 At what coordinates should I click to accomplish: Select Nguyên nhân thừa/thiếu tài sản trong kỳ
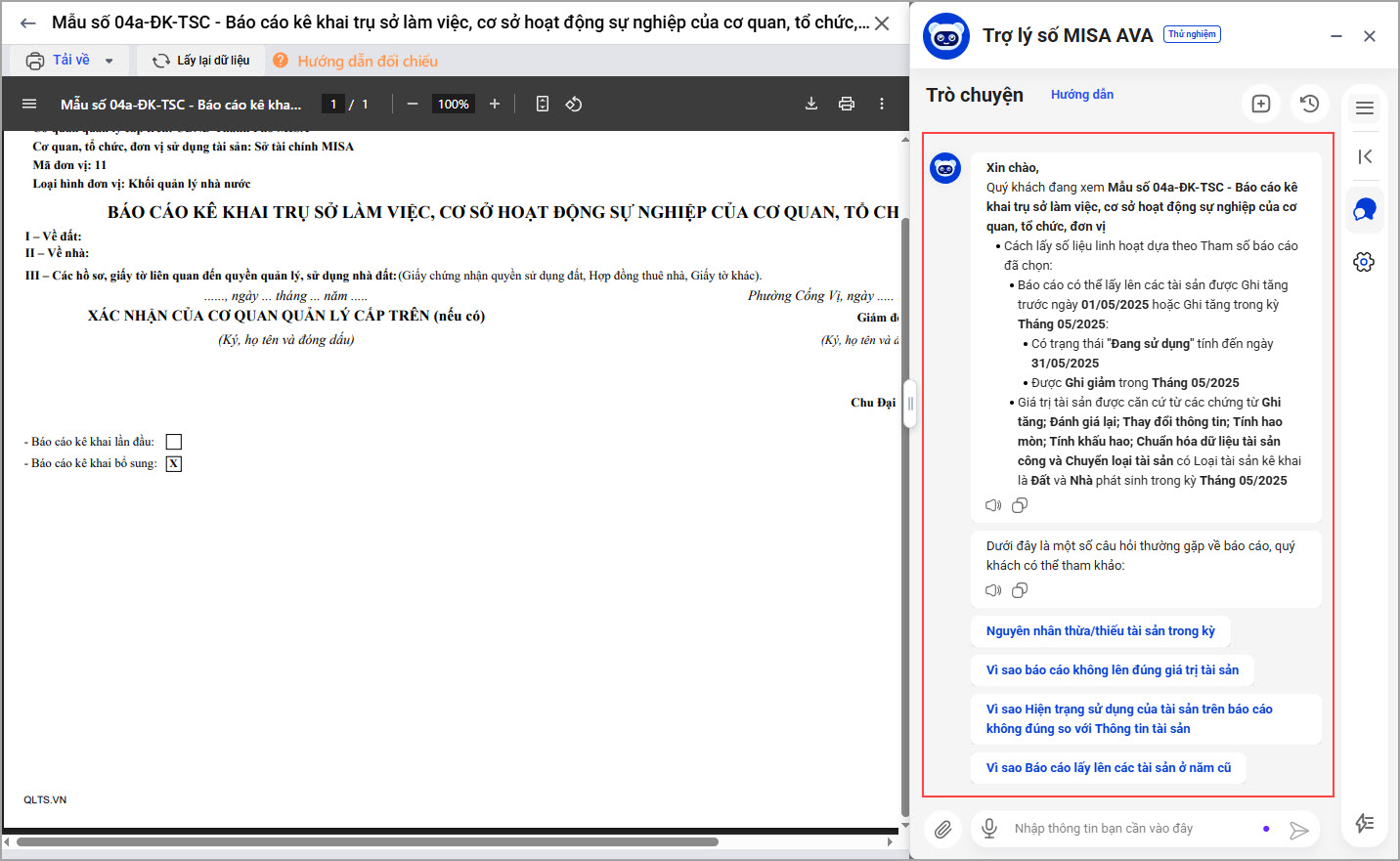1101,631
